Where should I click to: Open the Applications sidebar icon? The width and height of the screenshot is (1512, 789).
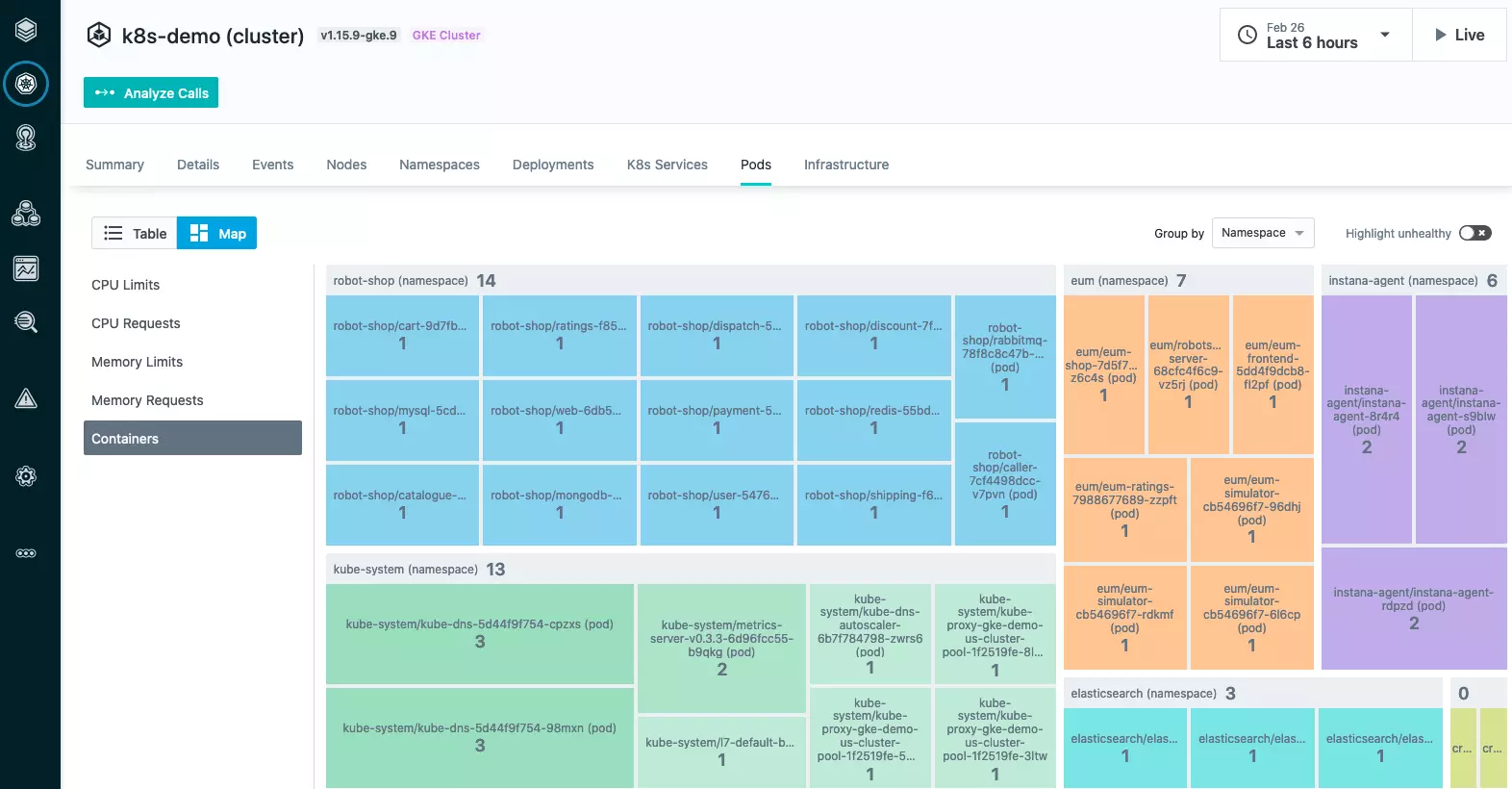(26, 214)
